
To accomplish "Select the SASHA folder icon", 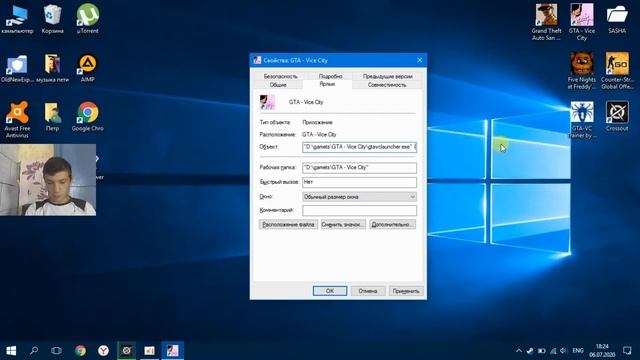I will pos(617,18).
